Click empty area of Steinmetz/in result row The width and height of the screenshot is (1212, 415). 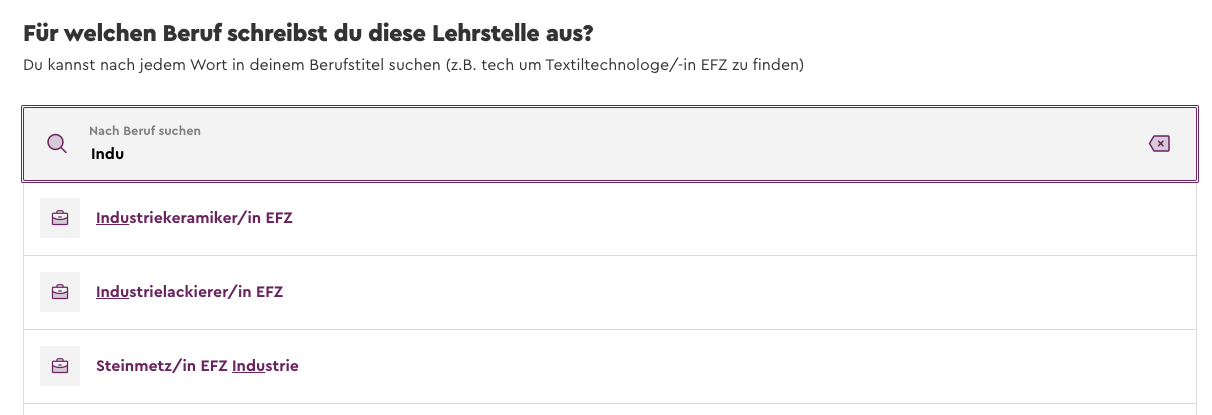(x=740, y=366)
